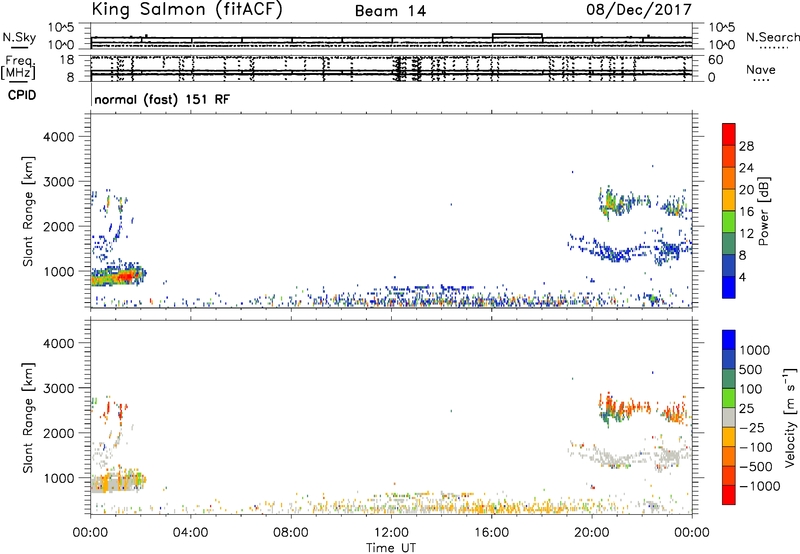Click the 3000 label on power panel axis
The height and width of the screenshot is (554, 800).
[58, 182]
